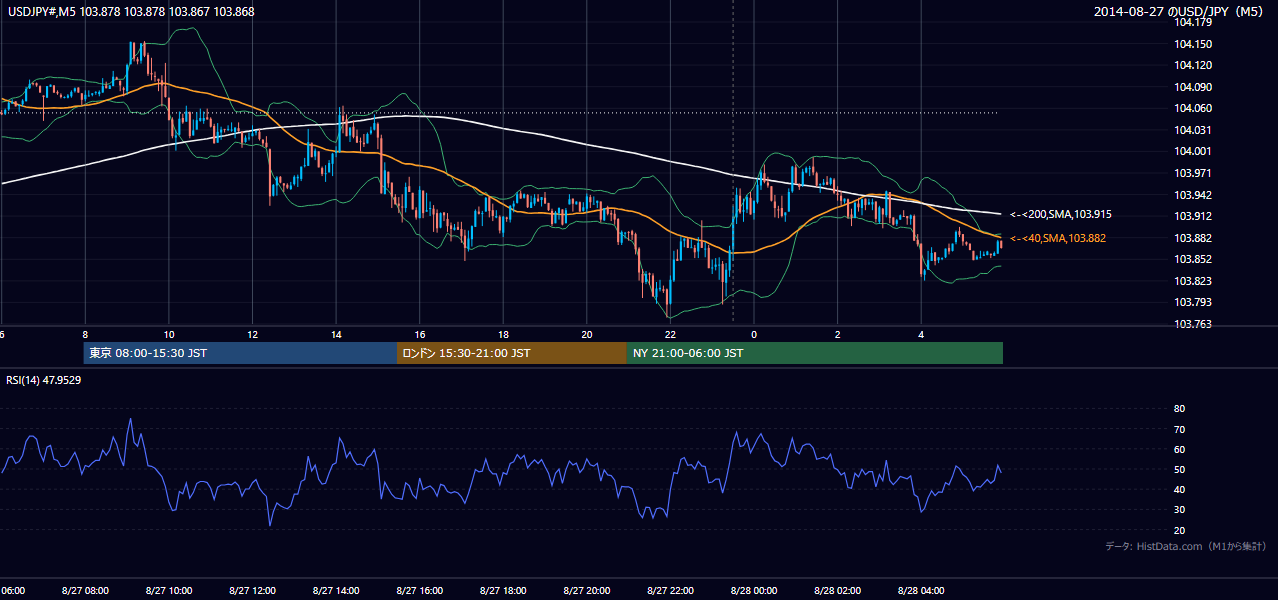
Task: Select price axis value 104.120
Action: 1192,65
